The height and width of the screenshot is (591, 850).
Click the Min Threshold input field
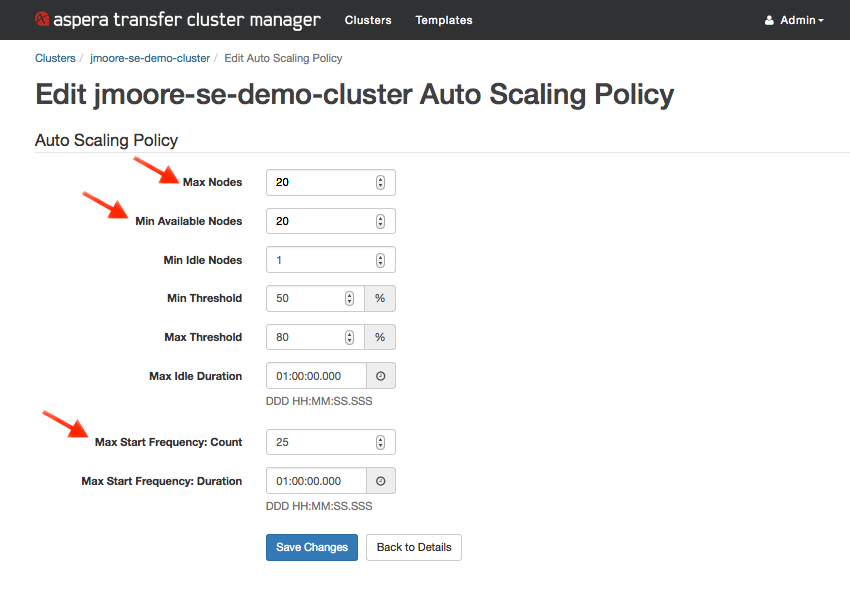tap(315, 298)
